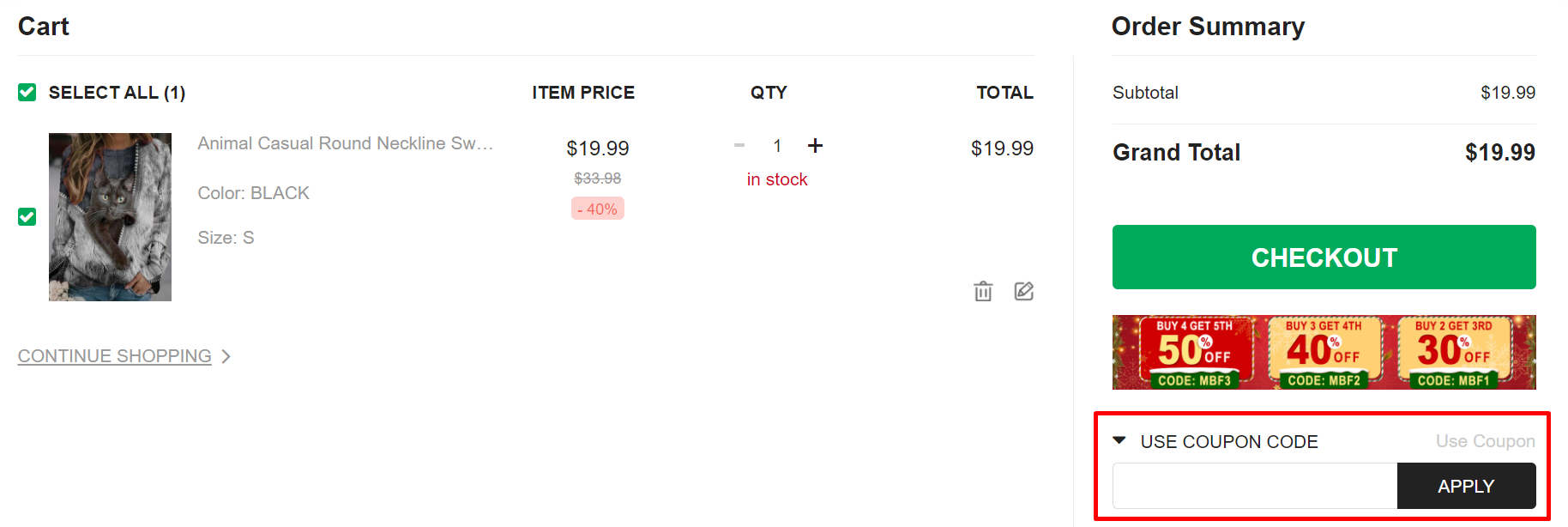Apply the coupon with the Apply button
1568x527 pixels.
1467,486
